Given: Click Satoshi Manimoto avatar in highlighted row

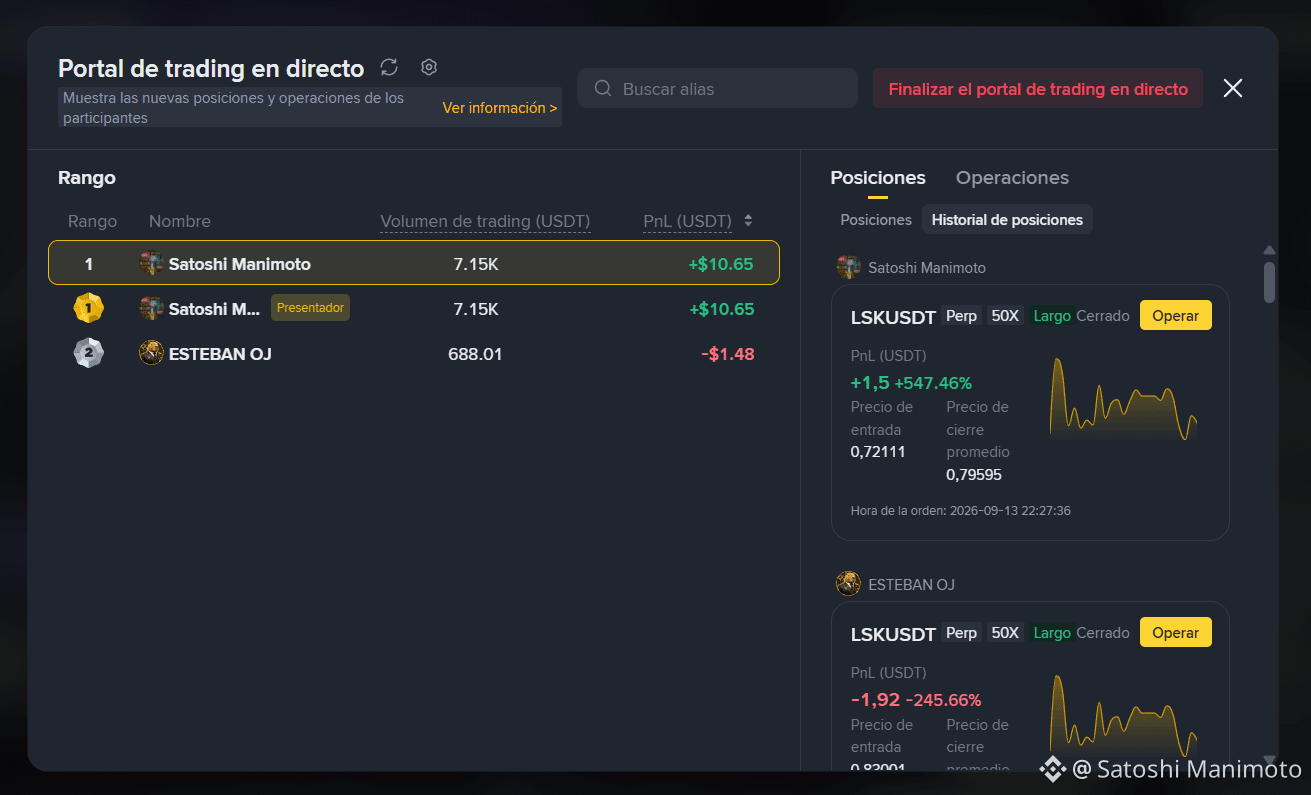Looking at the screenshot, I should 151,264.
